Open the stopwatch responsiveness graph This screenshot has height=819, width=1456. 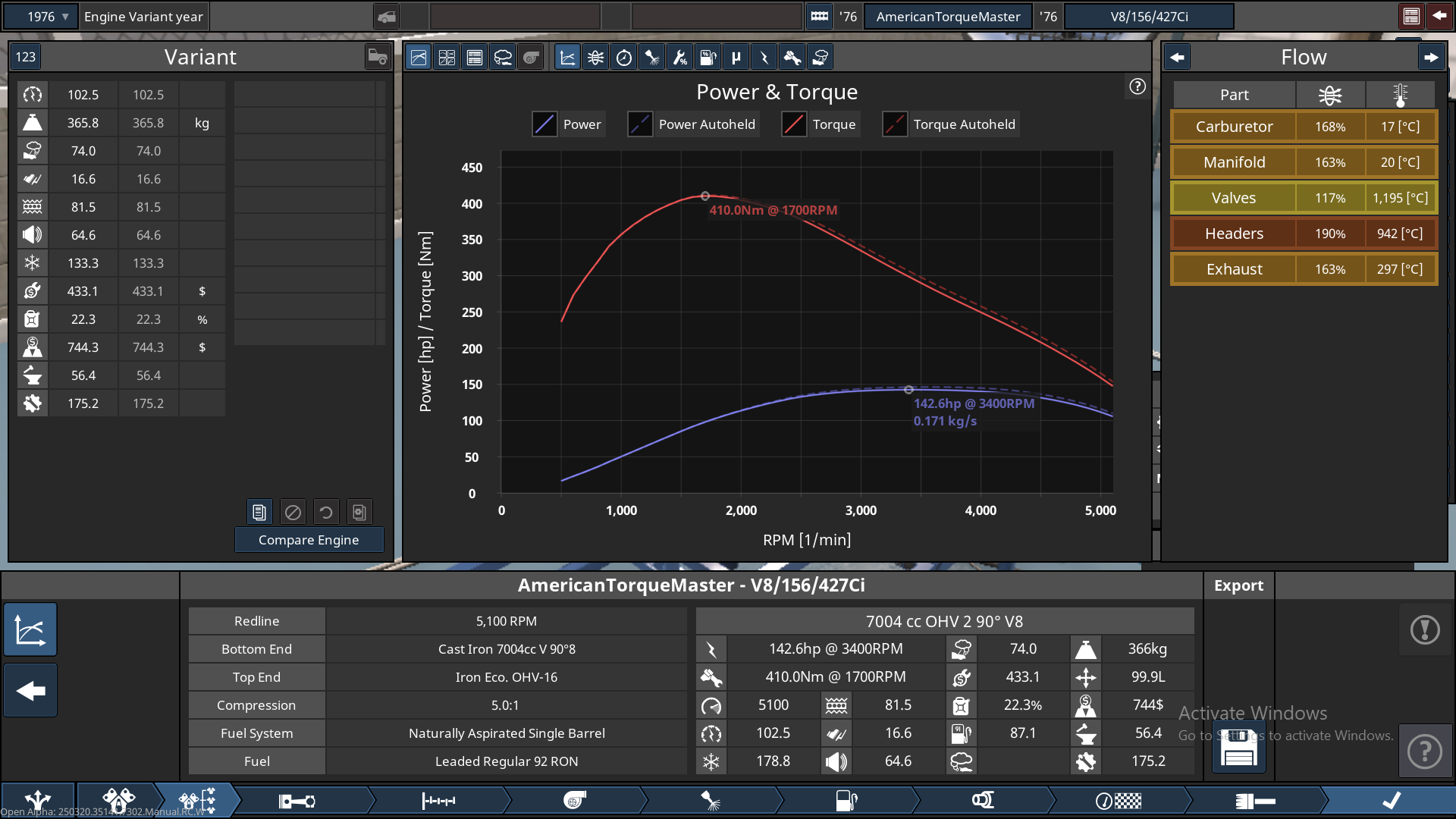(623, 58)
